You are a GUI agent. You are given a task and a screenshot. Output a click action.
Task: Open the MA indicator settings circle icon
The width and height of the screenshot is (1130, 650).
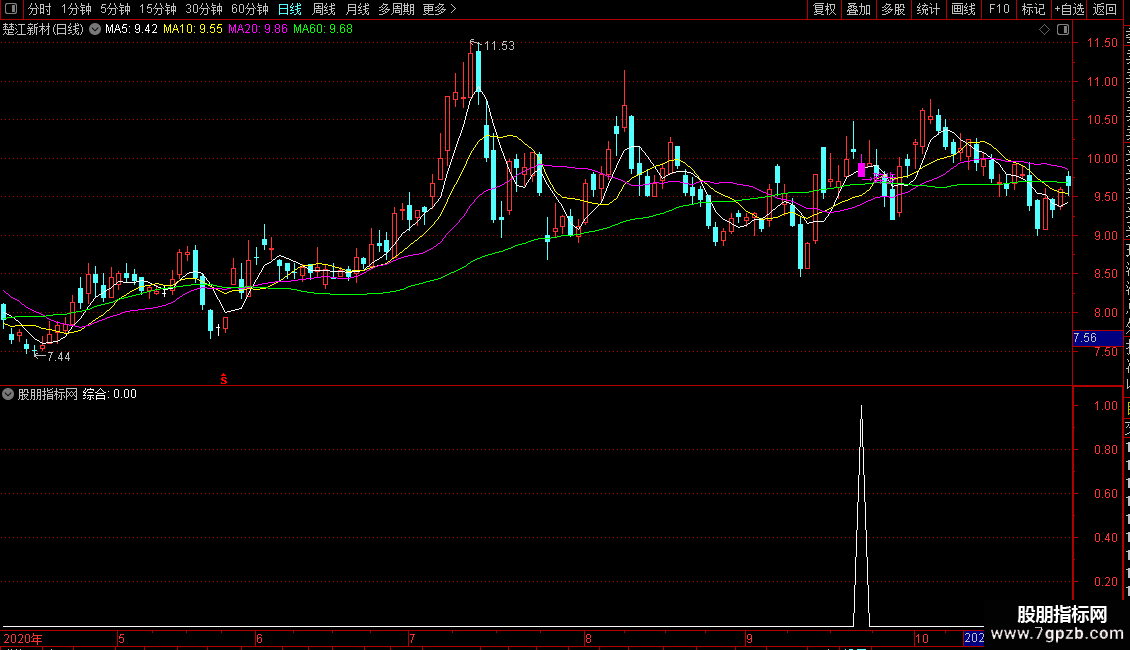[x=94, y=30]
